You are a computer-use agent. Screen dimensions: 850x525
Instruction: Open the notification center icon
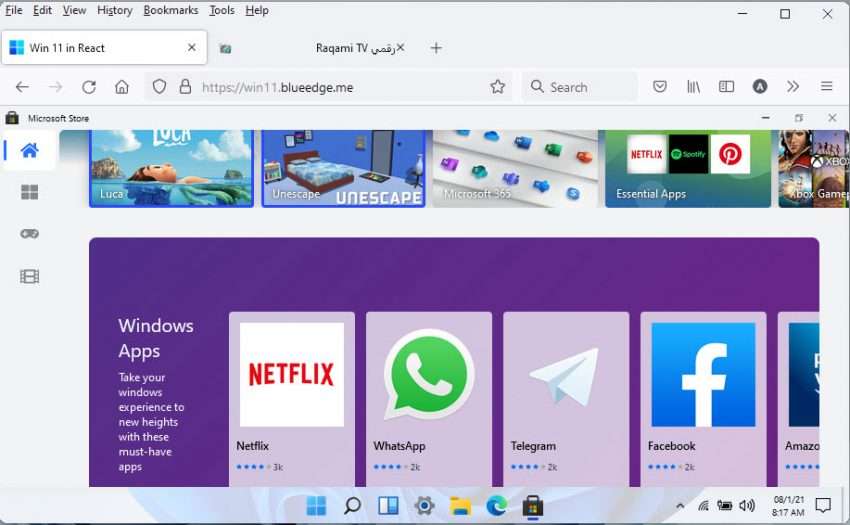point(823,505)
